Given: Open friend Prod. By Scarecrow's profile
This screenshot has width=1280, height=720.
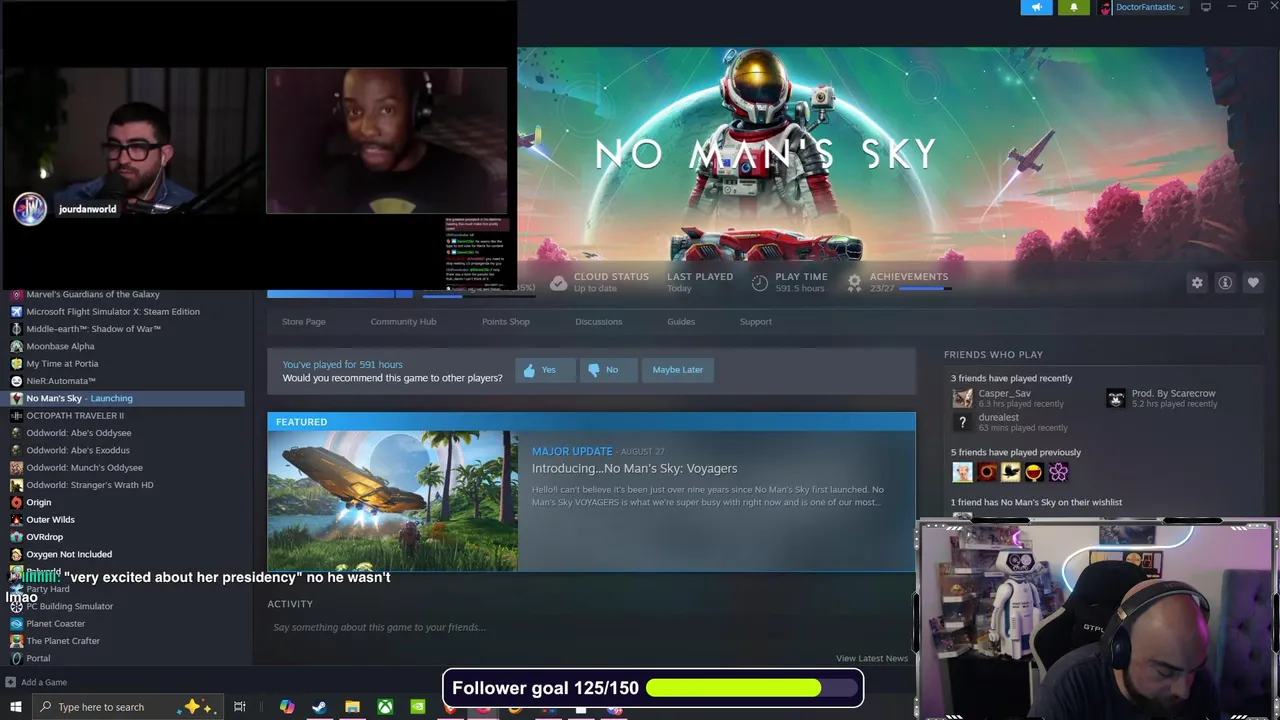Looking at the screenshot, I should 1173,394.
